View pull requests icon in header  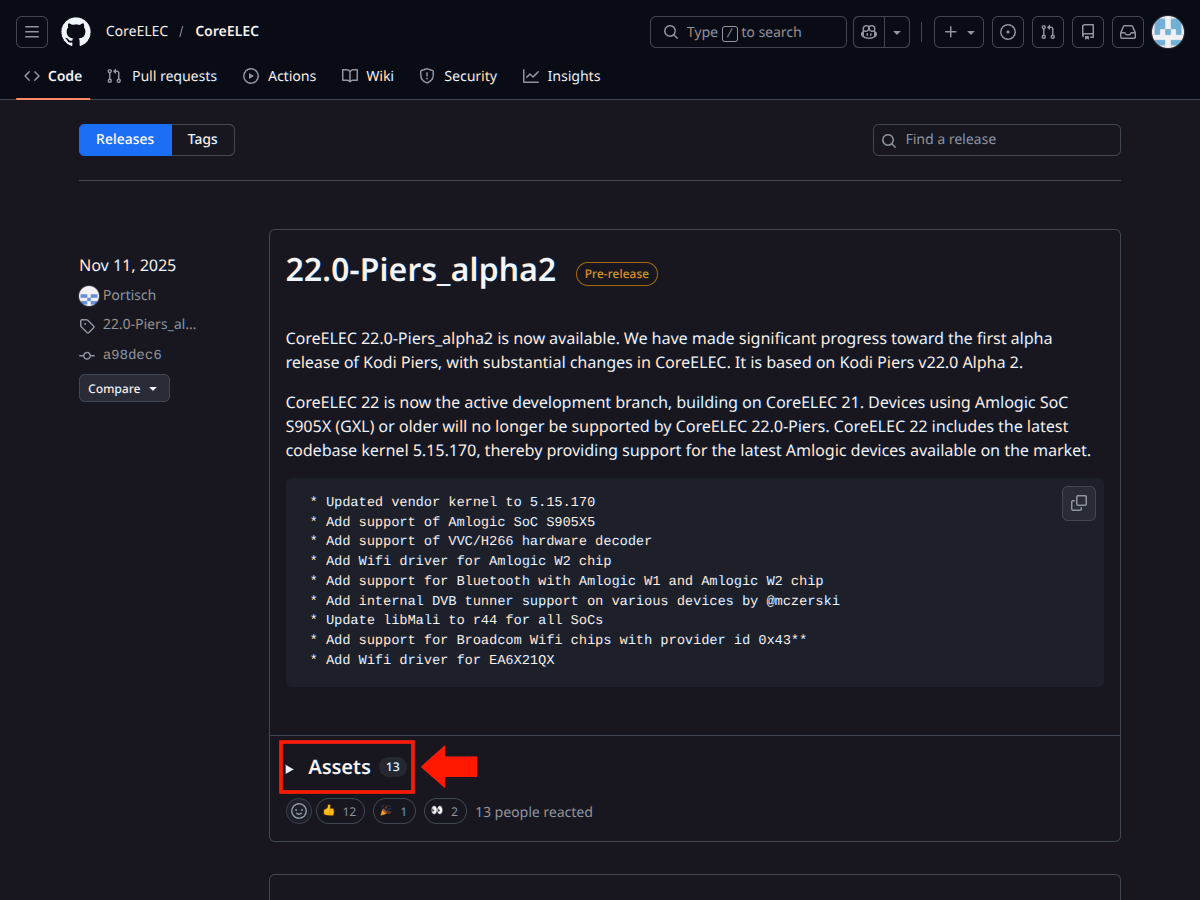(1048, 32)
